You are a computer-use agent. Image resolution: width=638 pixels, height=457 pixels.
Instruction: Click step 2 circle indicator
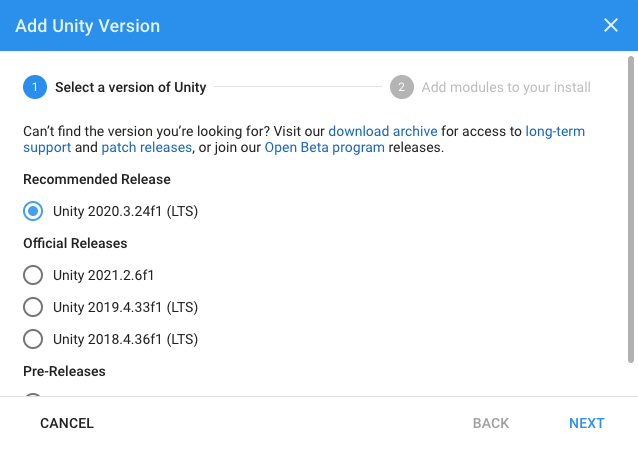[x=402, y=87]
